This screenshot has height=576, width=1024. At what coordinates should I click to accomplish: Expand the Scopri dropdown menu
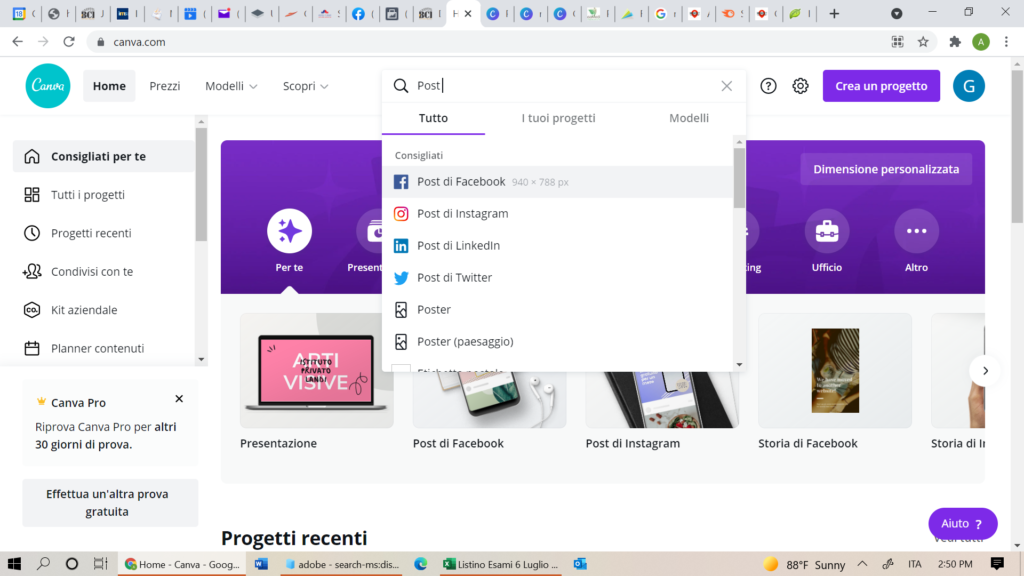(x=305, y=86)
